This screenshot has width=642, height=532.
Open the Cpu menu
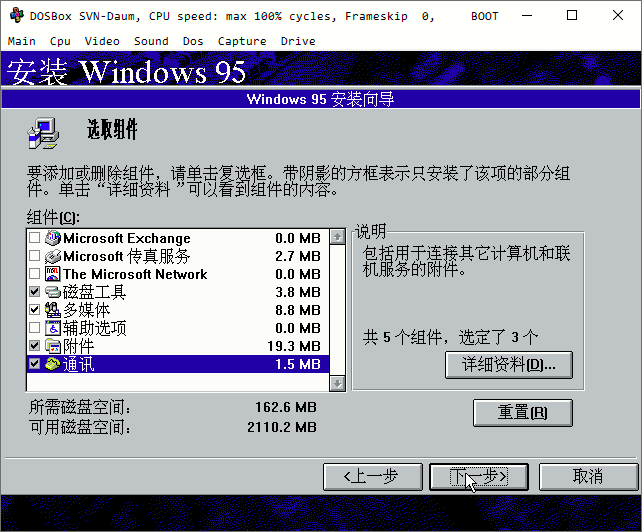60,41
